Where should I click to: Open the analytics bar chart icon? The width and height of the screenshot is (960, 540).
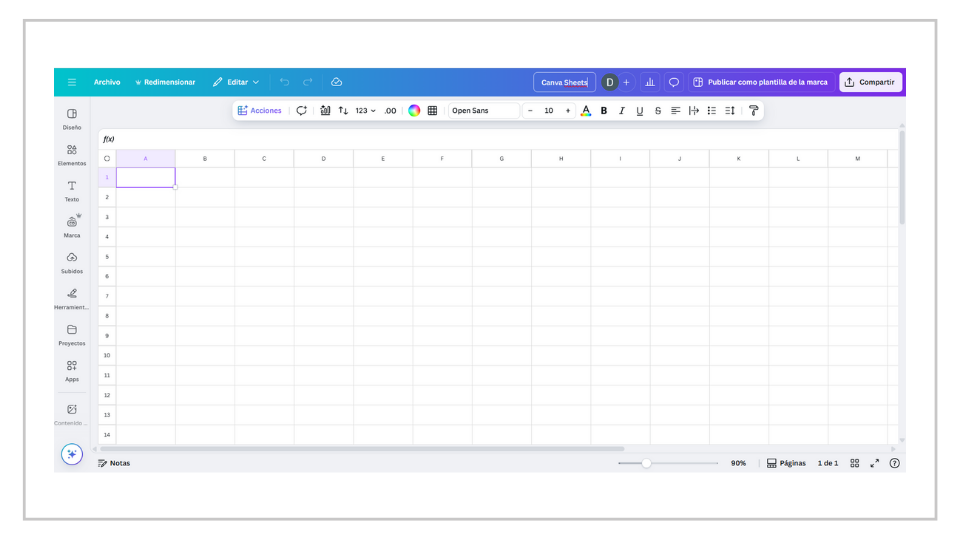(650, 82)
